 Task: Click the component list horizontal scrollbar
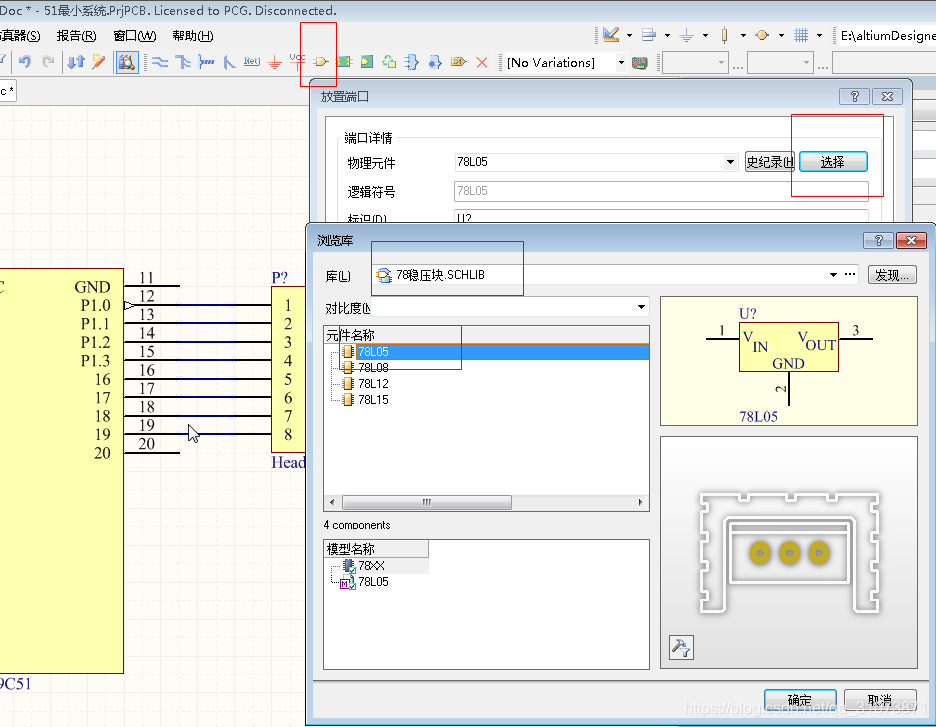[x=427, y=503]
